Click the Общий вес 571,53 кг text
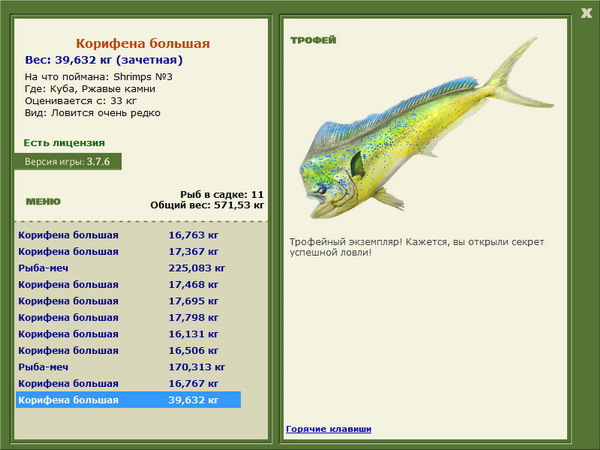Viewport: 600px width, 450px height. (x=207, y=204)
